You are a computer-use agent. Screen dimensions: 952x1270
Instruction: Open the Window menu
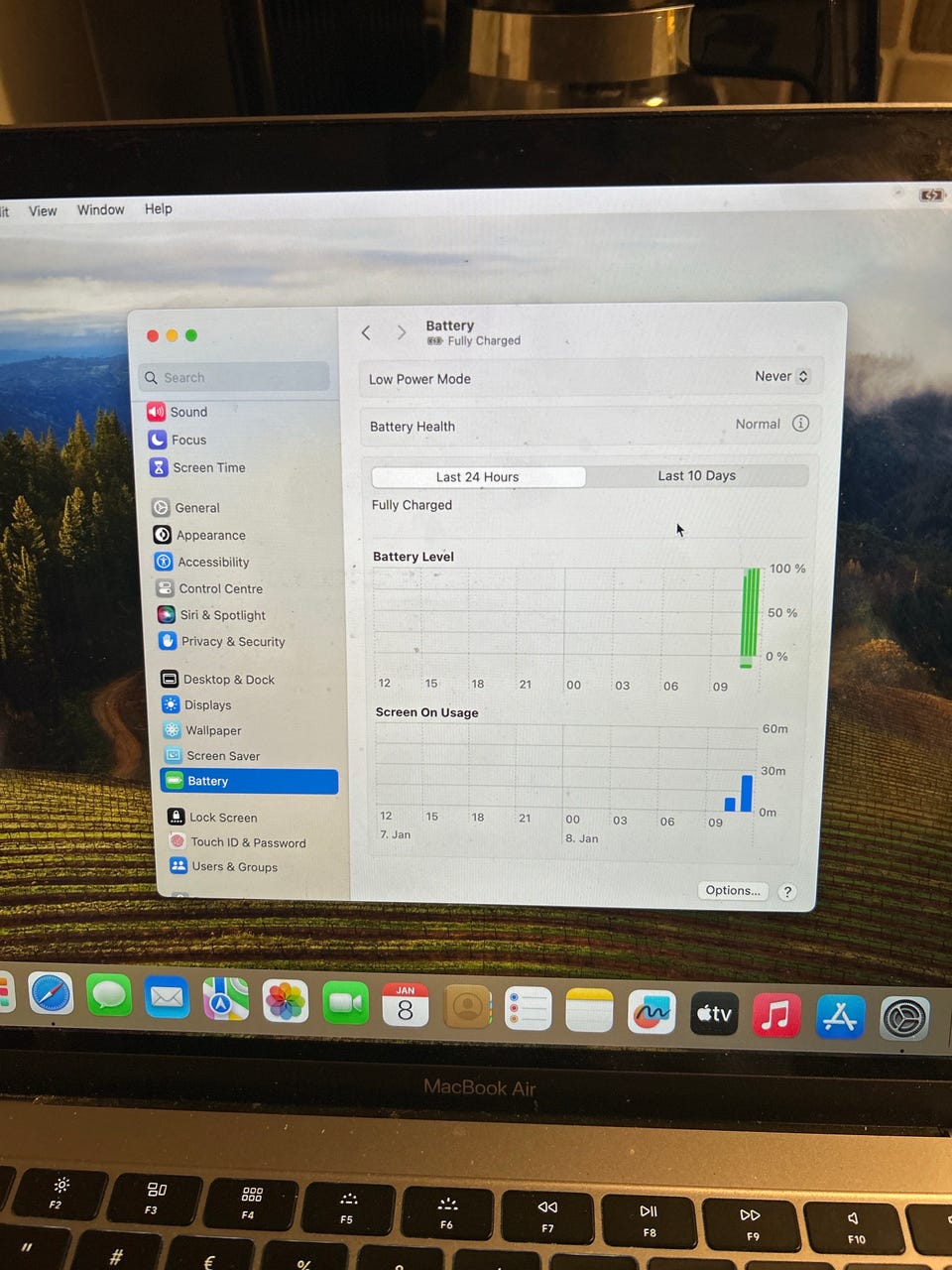[x=101, y=209]
